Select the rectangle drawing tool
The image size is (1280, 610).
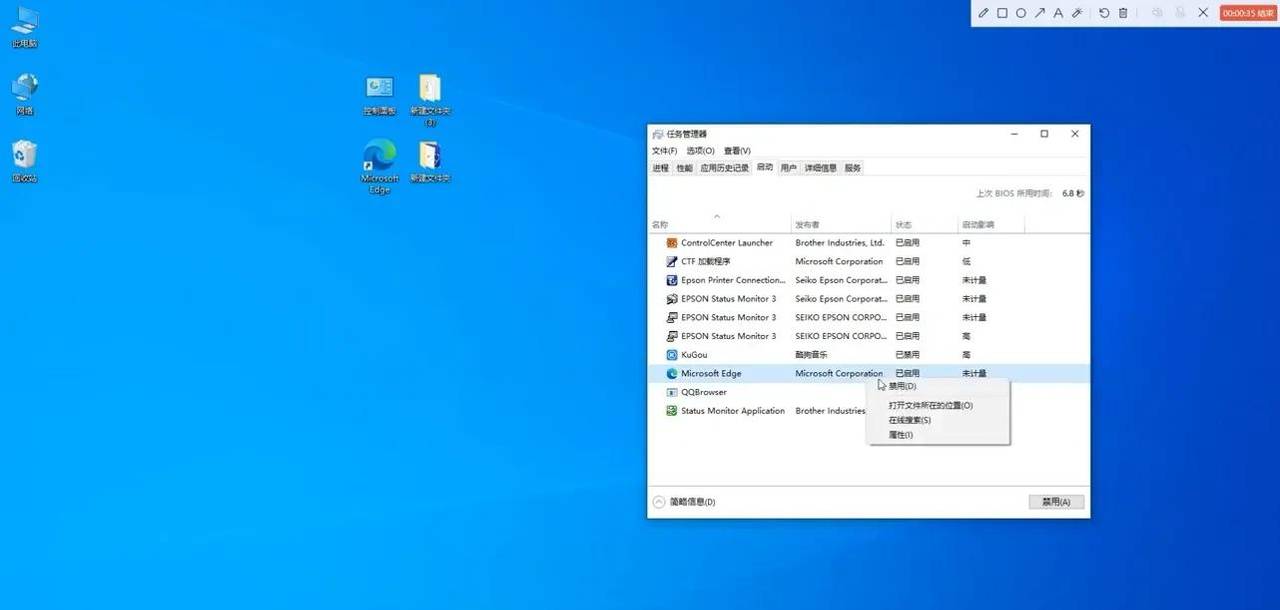click(x=1002, y=13)
